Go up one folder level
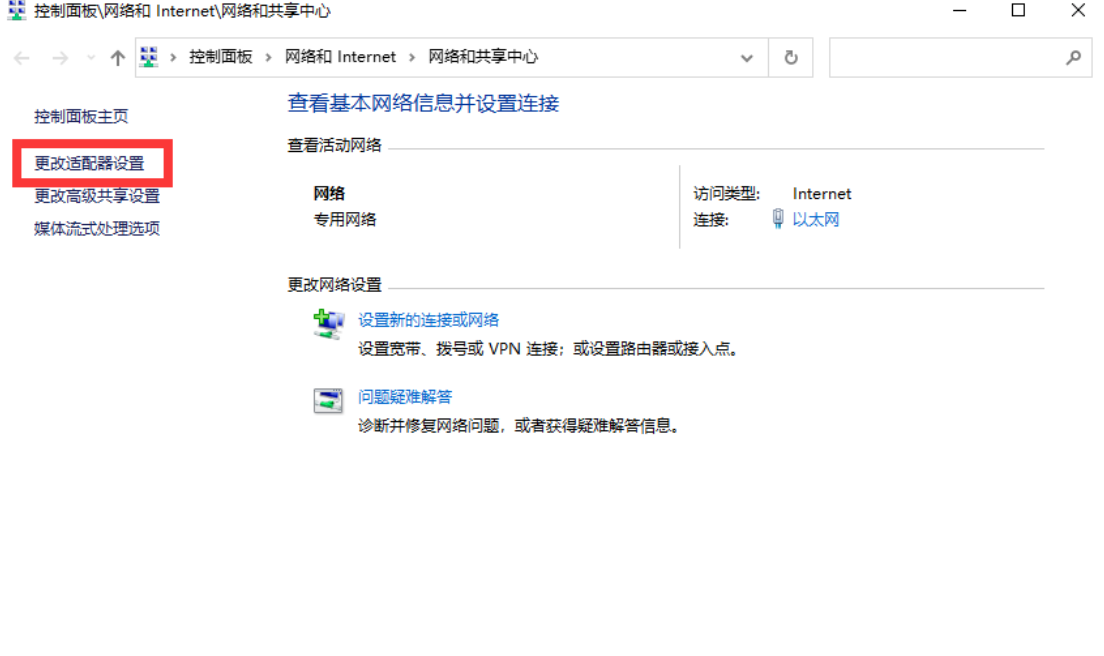 [x=118, y=58]
